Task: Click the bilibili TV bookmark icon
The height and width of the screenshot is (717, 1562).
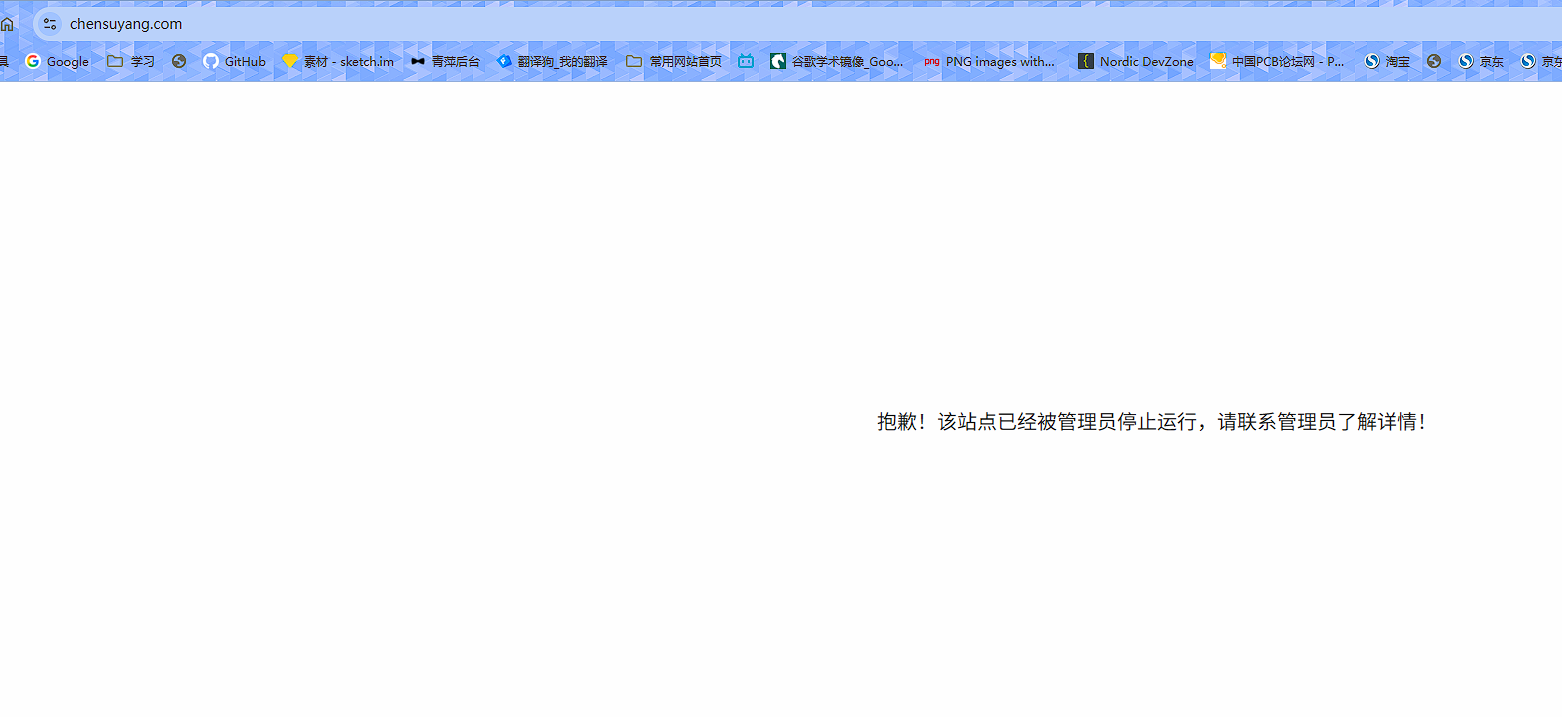Action: 746,61
